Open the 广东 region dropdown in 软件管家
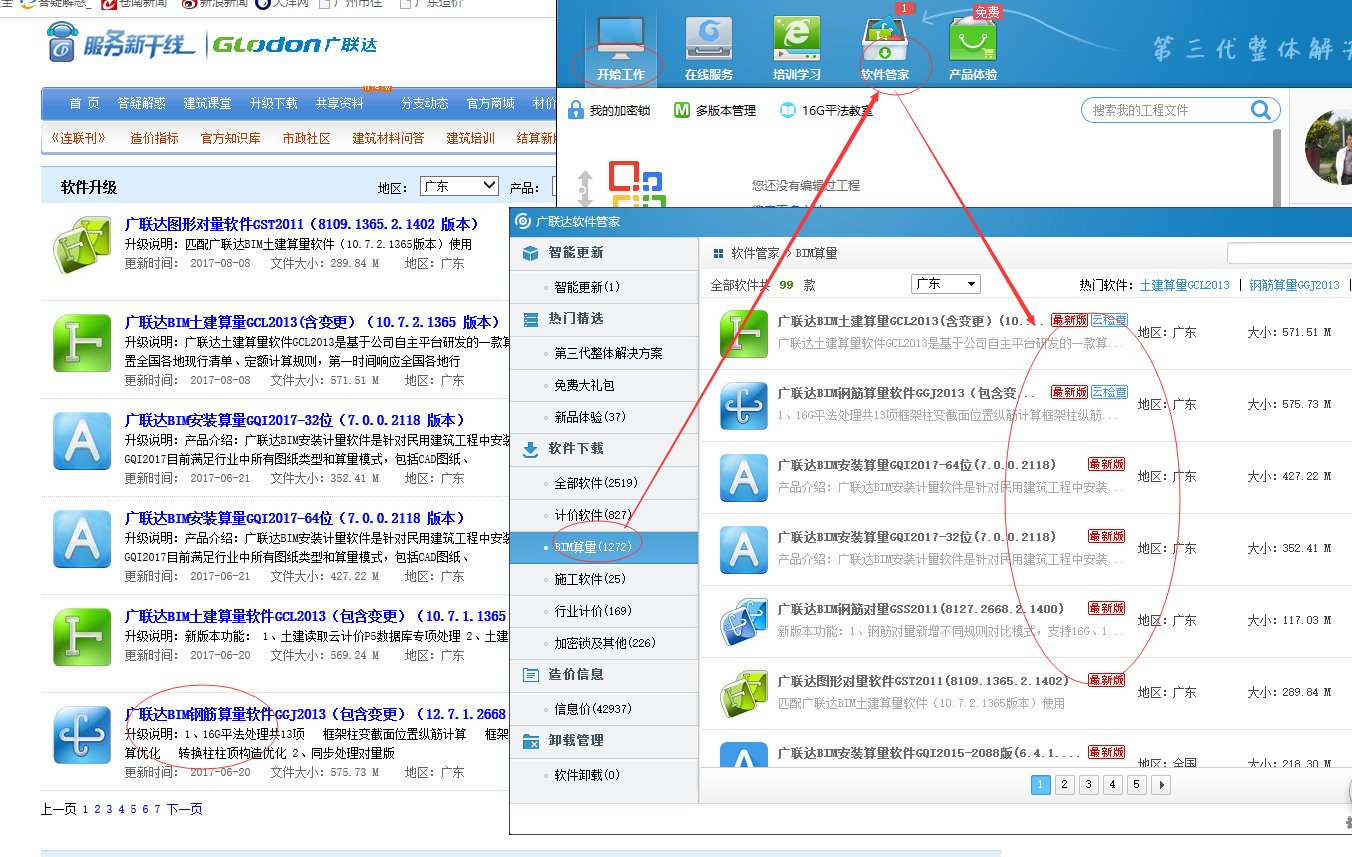Screen dimensions: 1352x857 tap(945, 284)
